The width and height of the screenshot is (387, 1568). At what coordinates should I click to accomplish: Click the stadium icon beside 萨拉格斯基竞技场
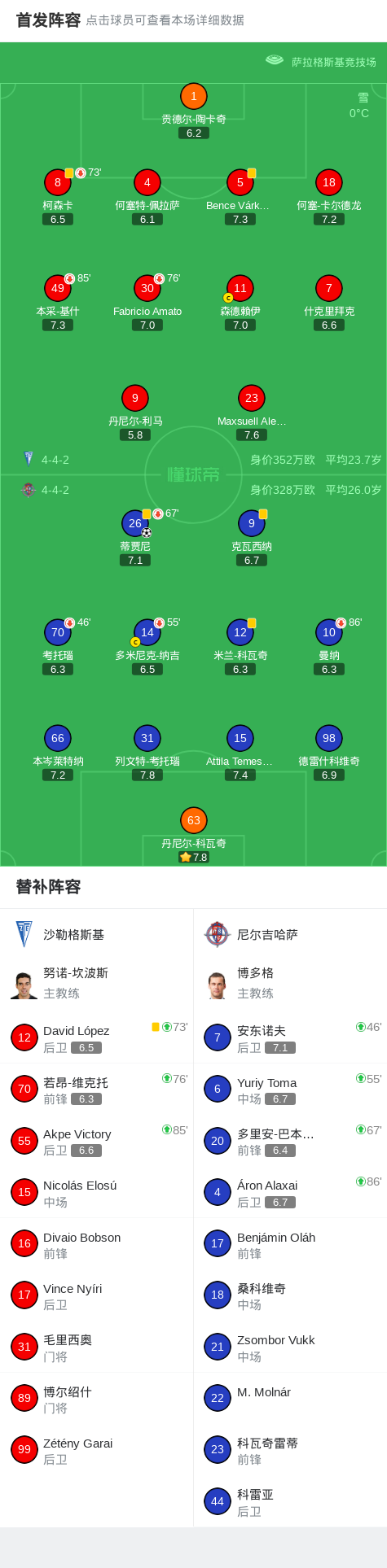275,60
